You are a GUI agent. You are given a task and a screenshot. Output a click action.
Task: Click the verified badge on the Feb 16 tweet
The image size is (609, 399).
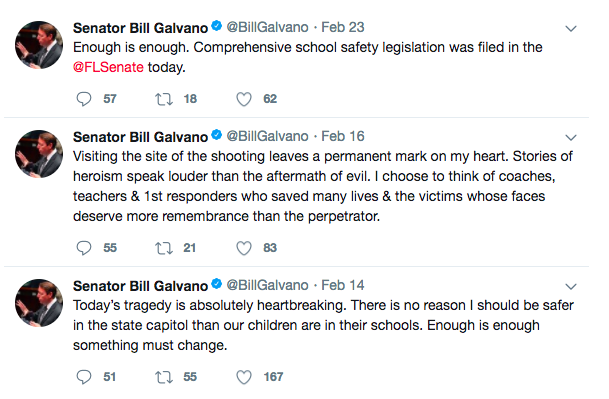coord(216,135)
